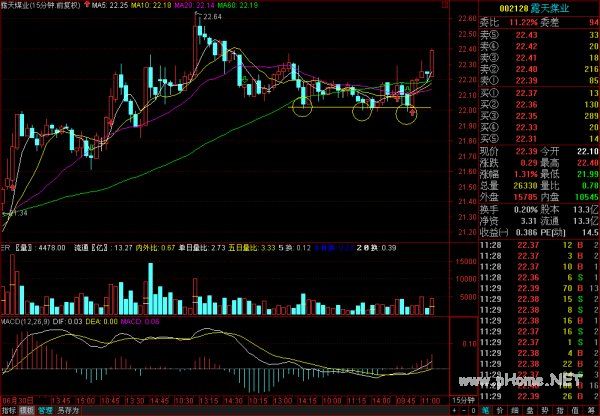
Task: Select the 指 index tab
Action: pos(561,411)
